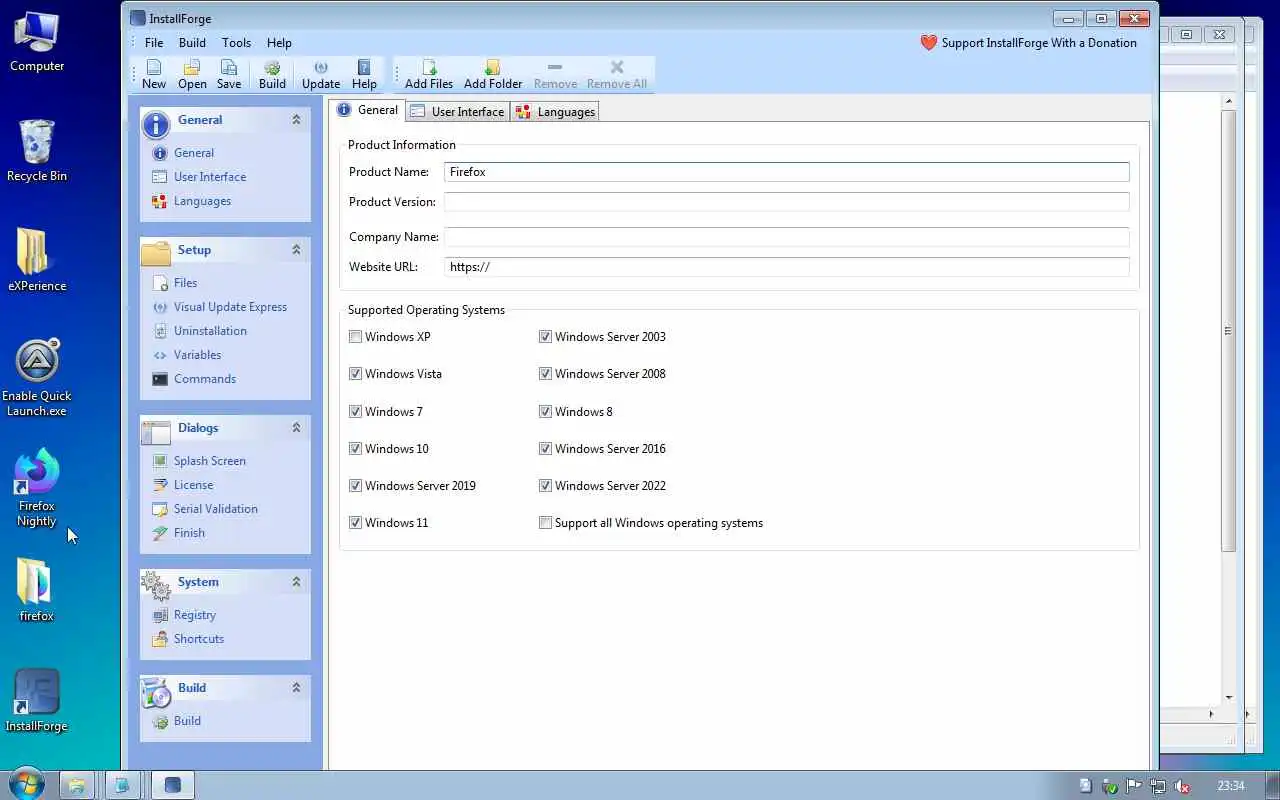Save the project via the Save icon

coord(229,74)
